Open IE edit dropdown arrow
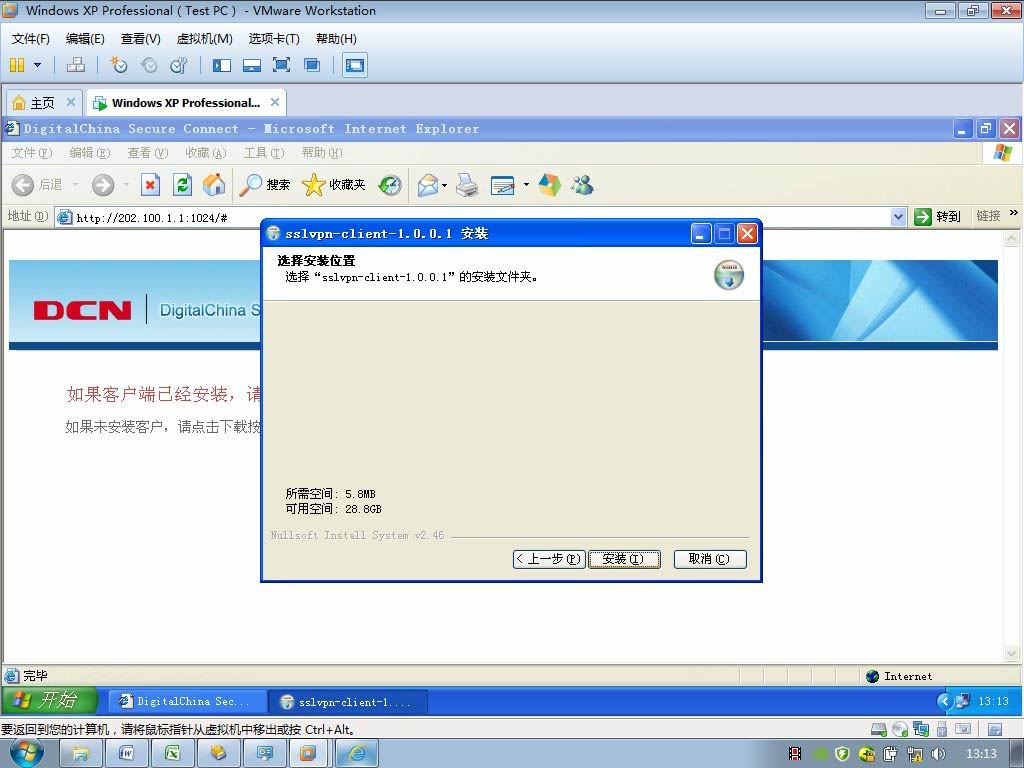 tap(526, 185)
